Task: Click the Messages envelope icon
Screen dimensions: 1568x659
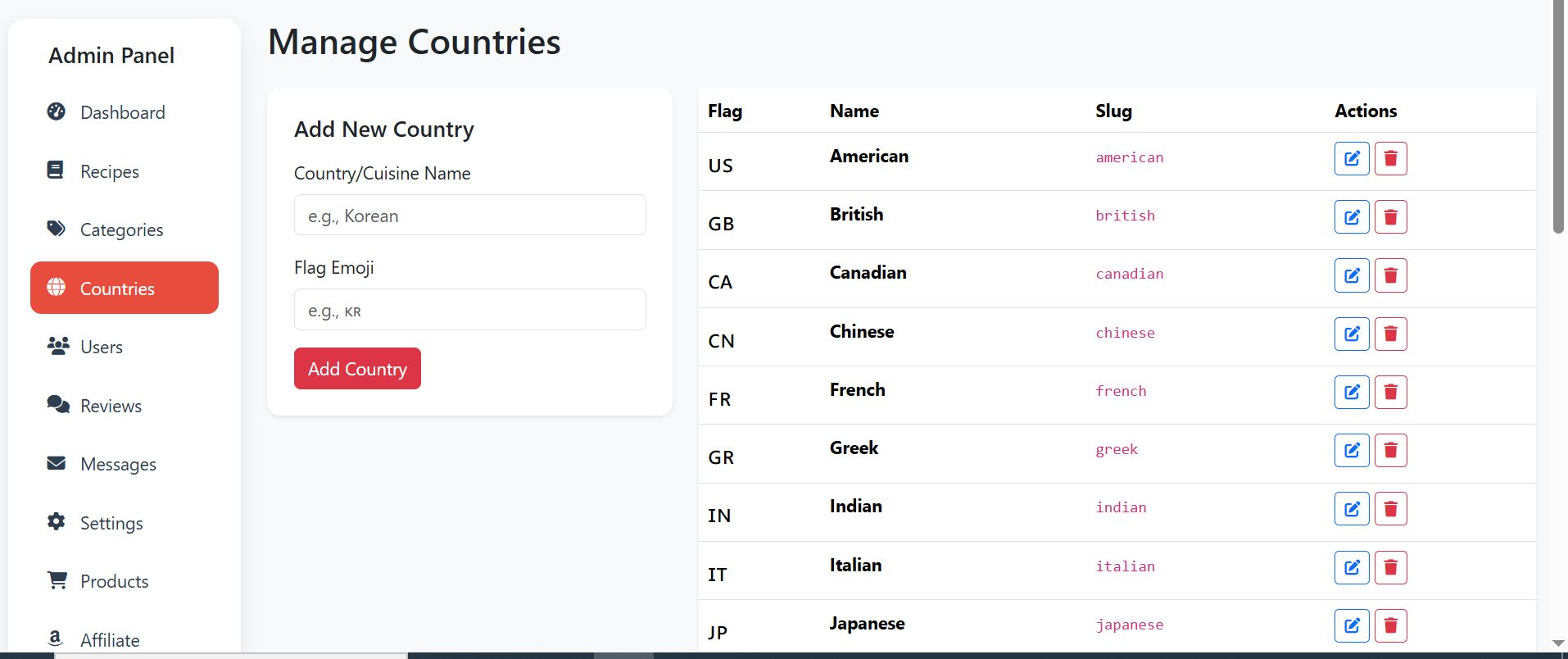Action: tap(57, 463)
